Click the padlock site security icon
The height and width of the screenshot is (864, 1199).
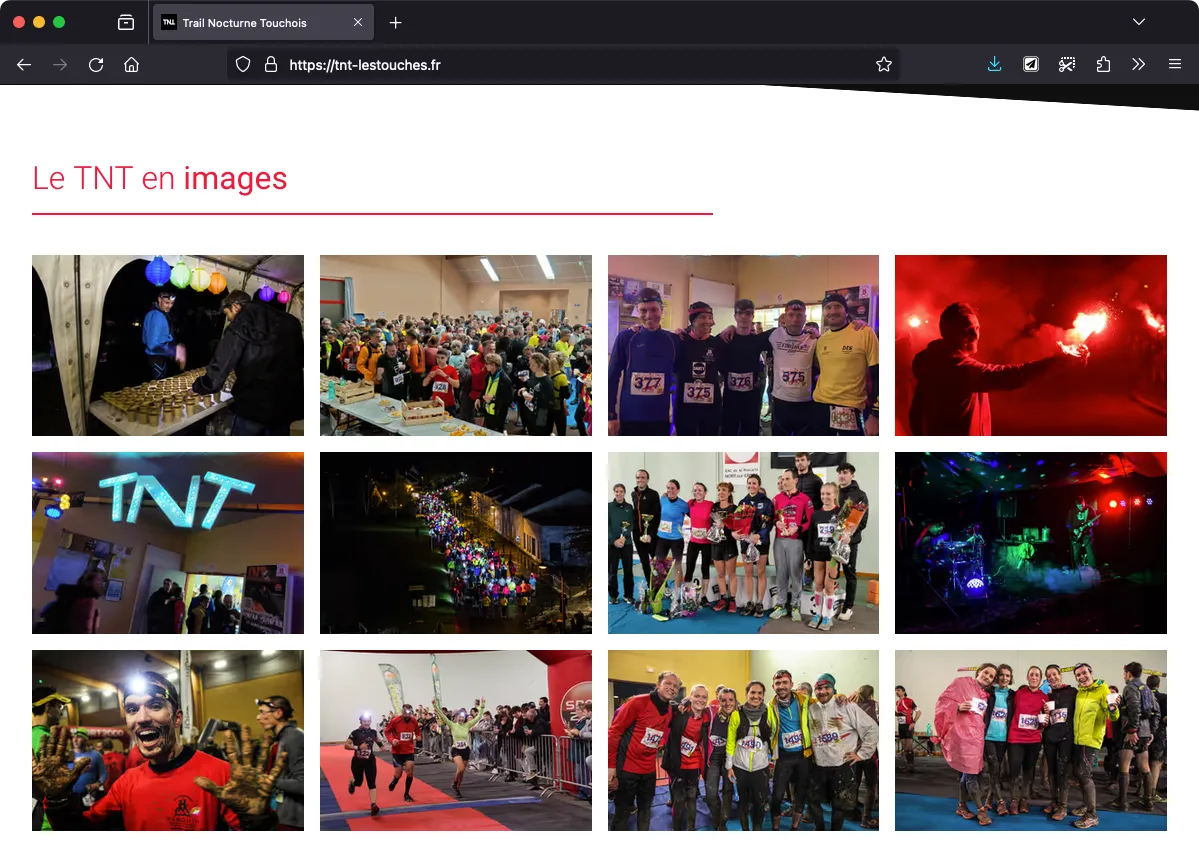pos(270,64)
